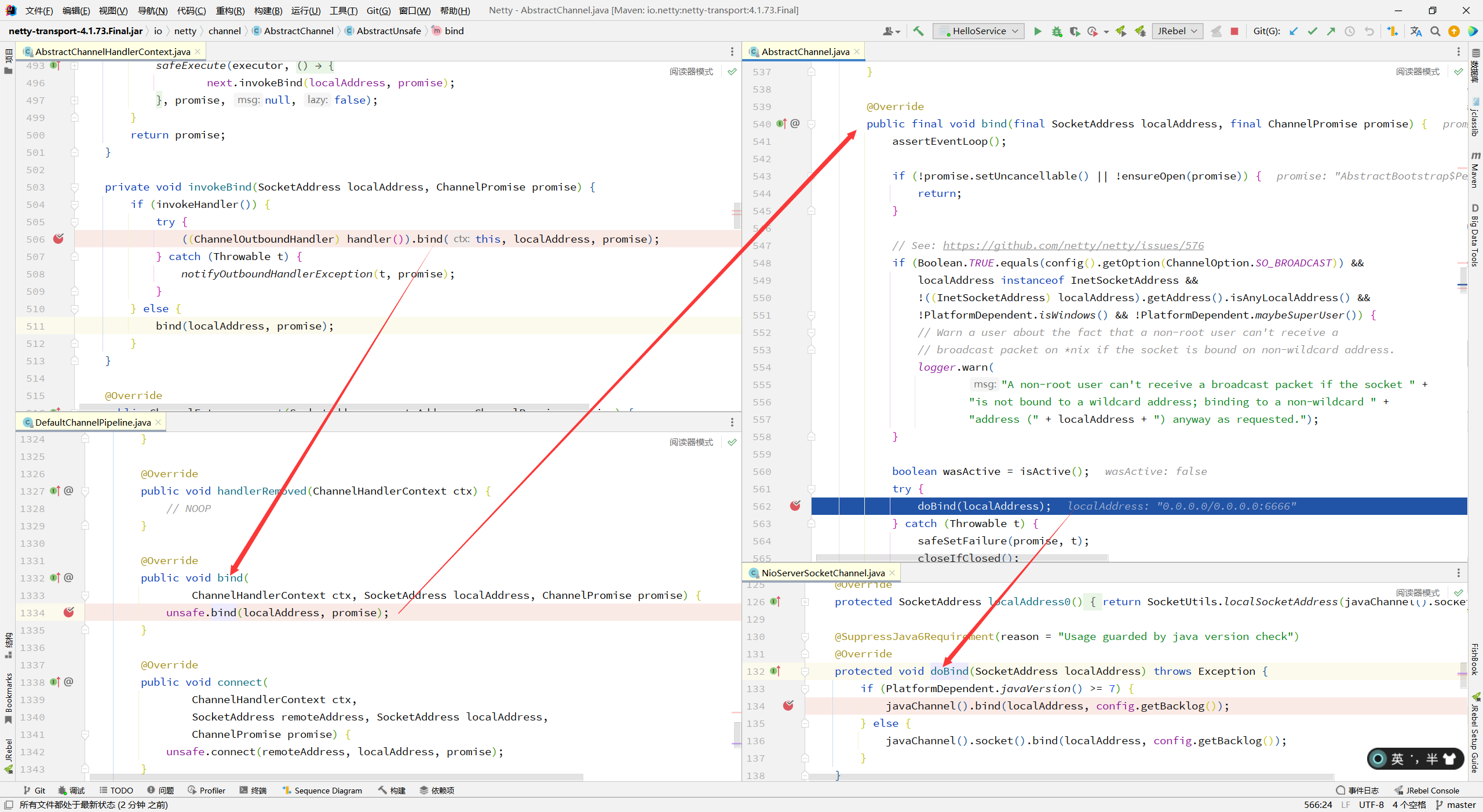This screenshot has height=812, width=1483.
Task: Start debugging with the bug icon
Action: coord(1057,31)
